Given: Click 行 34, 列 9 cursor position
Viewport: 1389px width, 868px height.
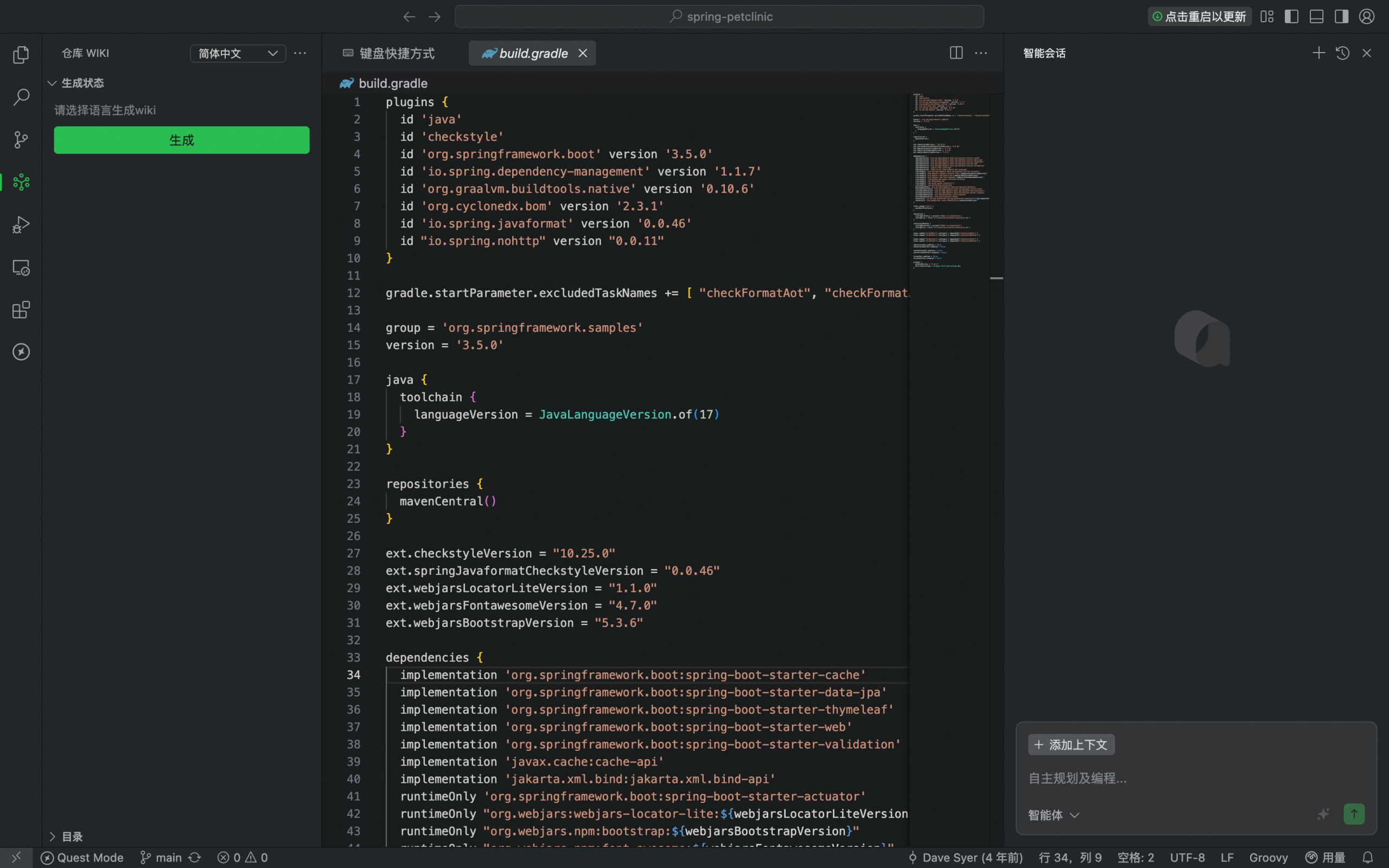Looking at the screenshot, I should (x=1070, y=858).
